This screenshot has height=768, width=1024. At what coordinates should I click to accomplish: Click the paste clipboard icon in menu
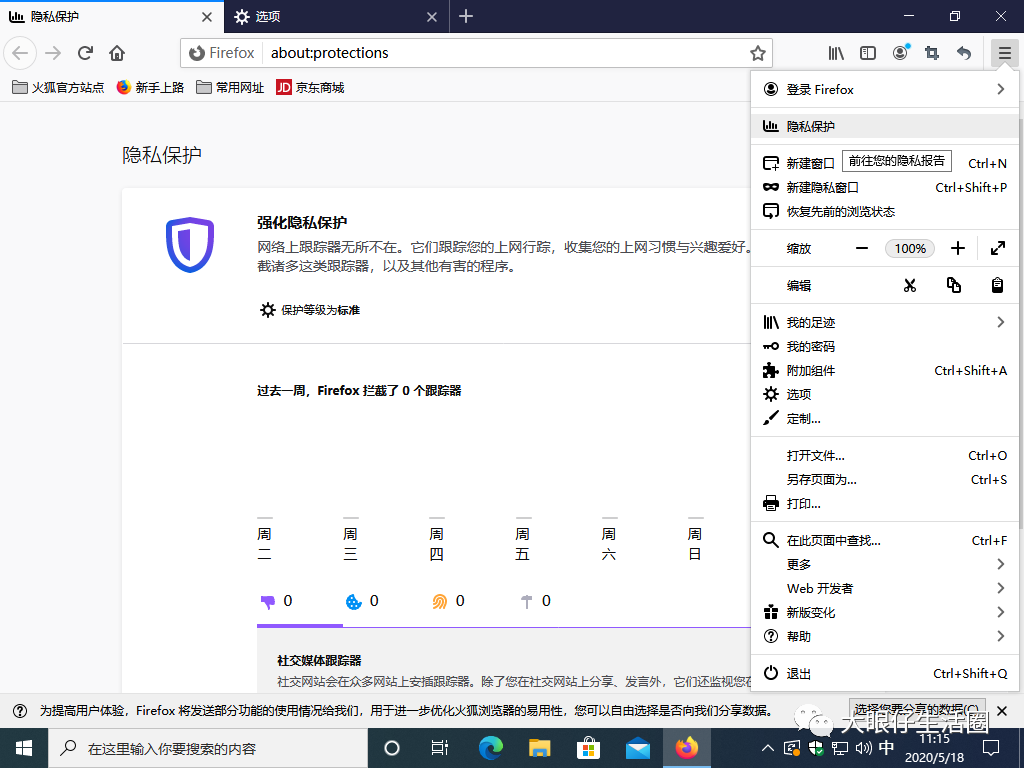997,285
